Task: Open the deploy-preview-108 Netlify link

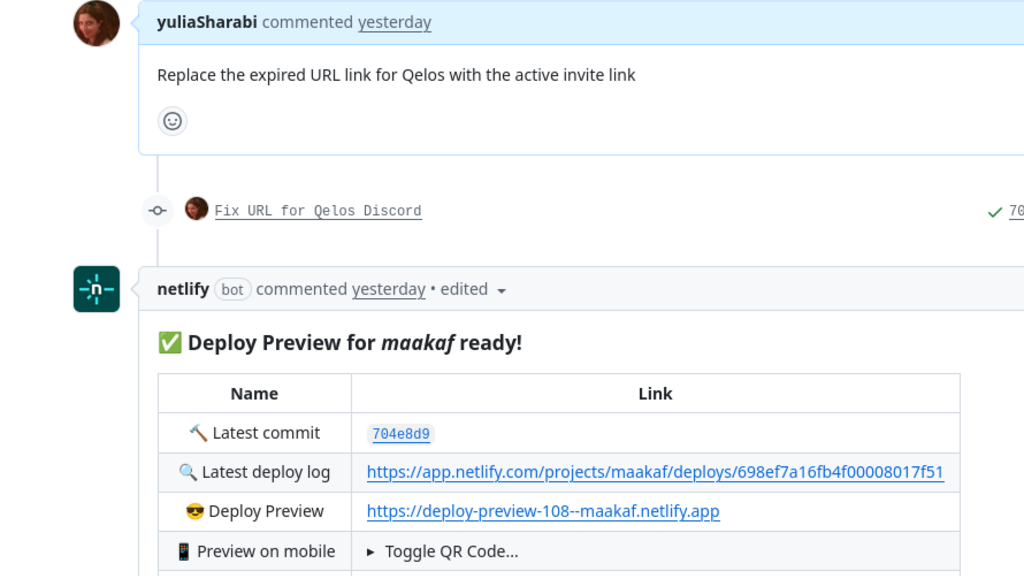Action: [543, 511]
